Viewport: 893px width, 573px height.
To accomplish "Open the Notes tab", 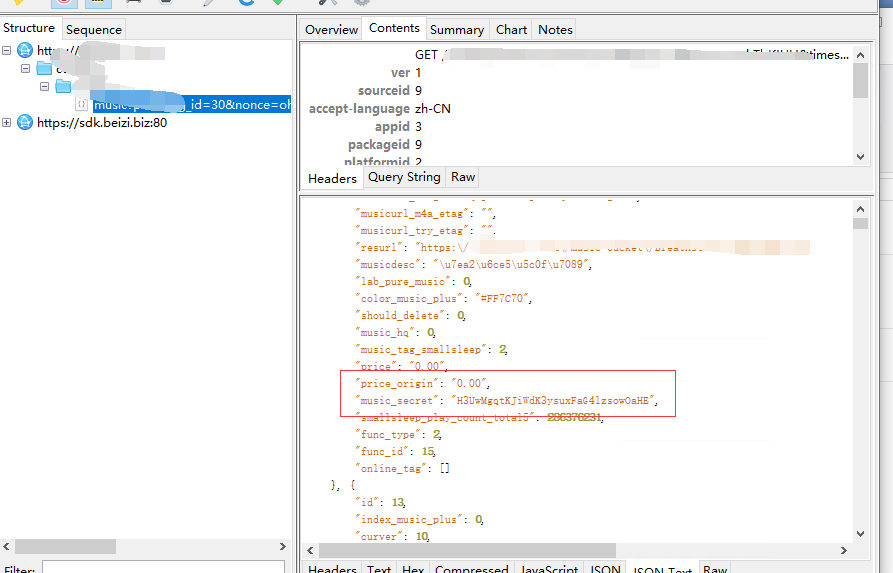I will [x=555, y=30].
